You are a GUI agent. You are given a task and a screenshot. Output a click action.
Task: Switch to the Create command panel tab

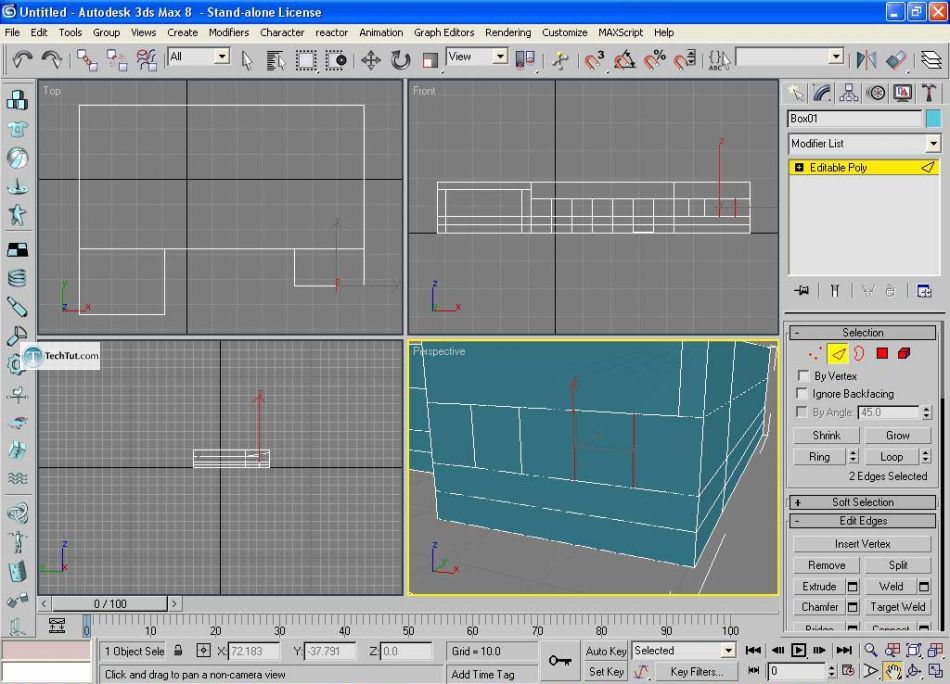[796, 93]
